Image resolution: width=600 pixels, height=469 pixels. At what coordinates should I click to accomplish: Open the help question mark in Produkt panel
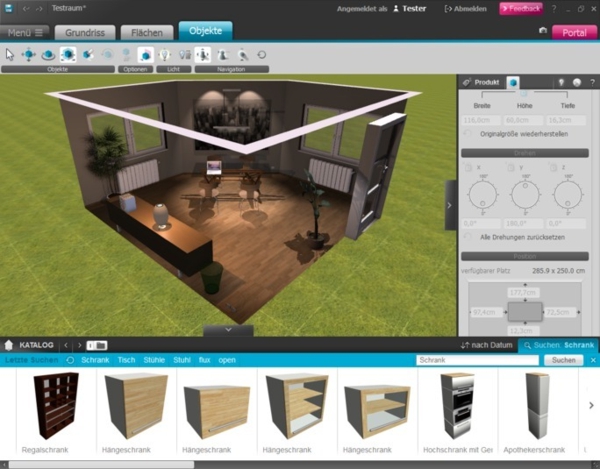point(583,82)
